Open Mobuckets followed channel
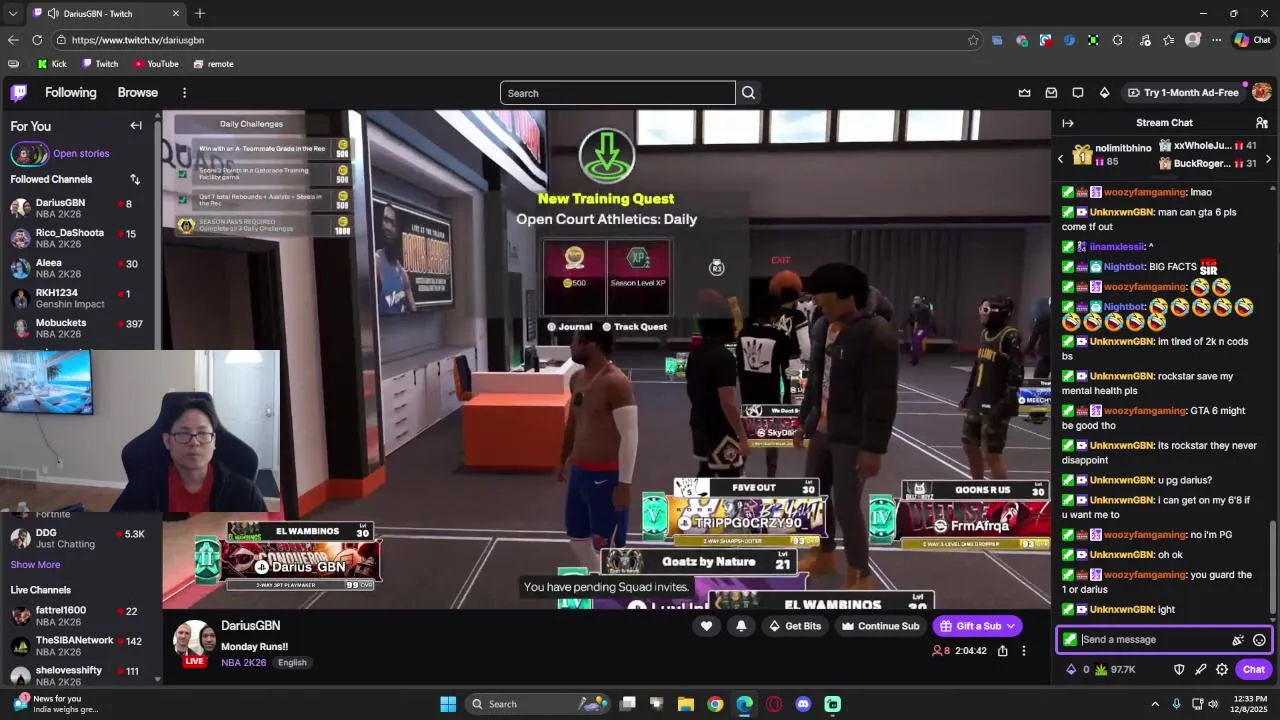The height and width of the screenshot is (720, 1280). point(78,328)
